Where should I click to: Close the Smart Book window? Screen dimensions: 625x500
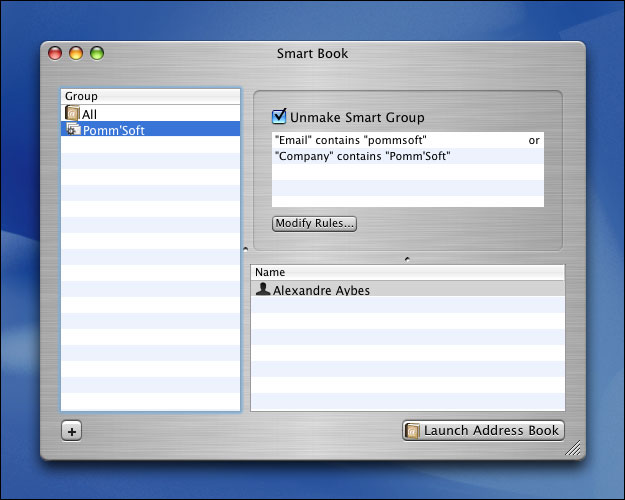point(55,53)
